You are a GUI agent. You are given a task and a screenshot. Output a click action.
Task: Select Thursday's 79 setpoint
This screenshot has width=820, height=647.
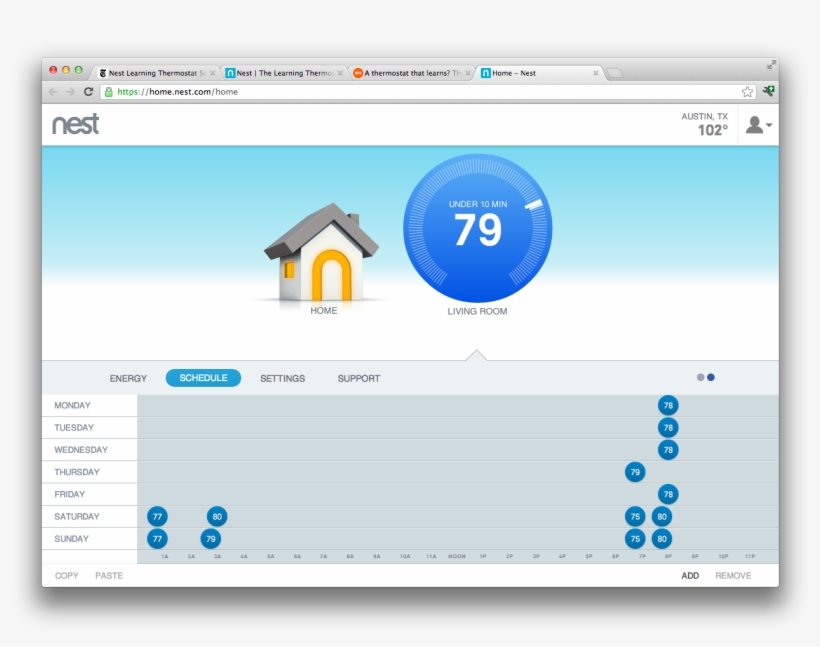pyautogui.click(x=635, y=472)
